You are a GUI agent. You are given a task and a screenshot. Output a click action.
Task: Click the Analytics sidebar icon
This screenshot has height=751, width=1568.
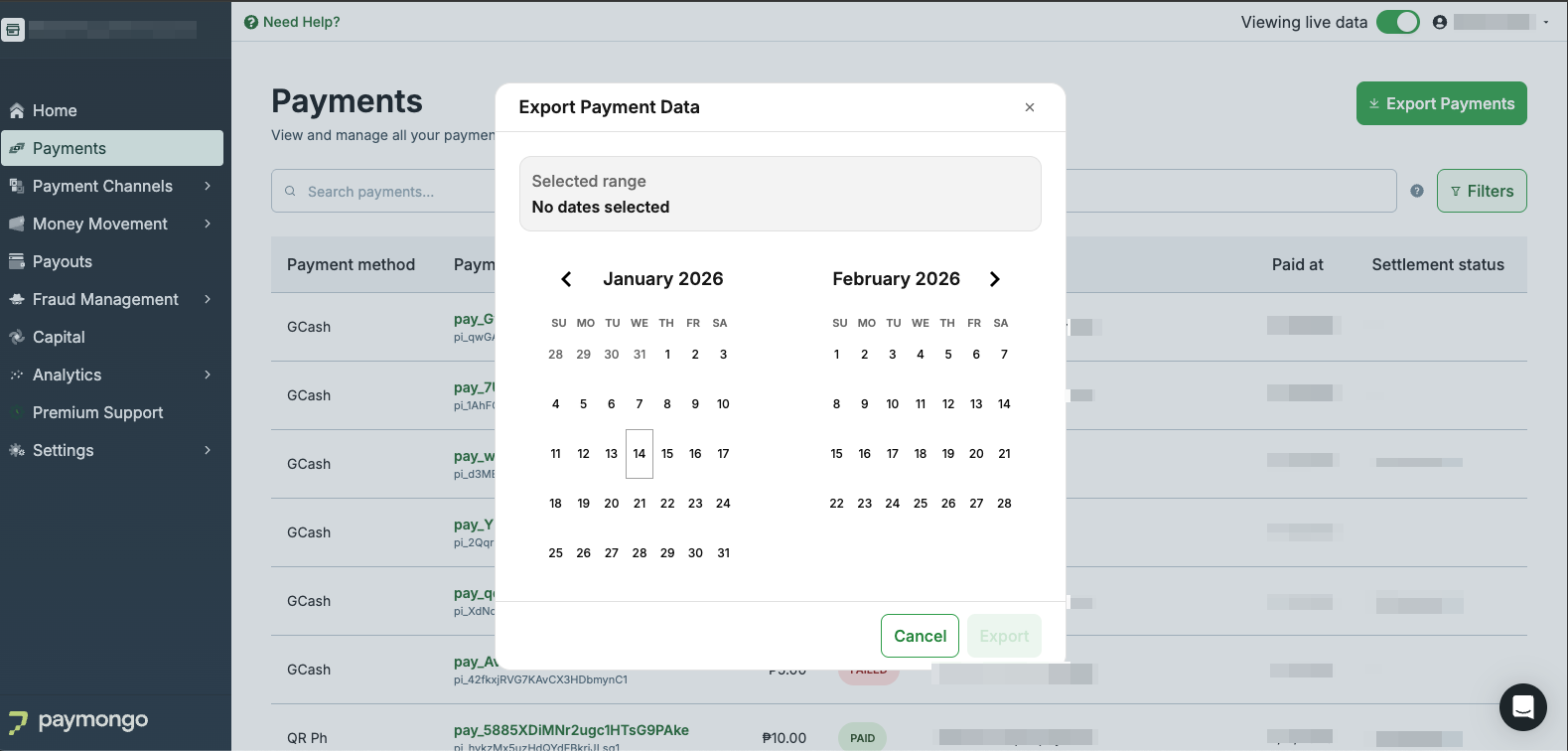coord(17,375)
